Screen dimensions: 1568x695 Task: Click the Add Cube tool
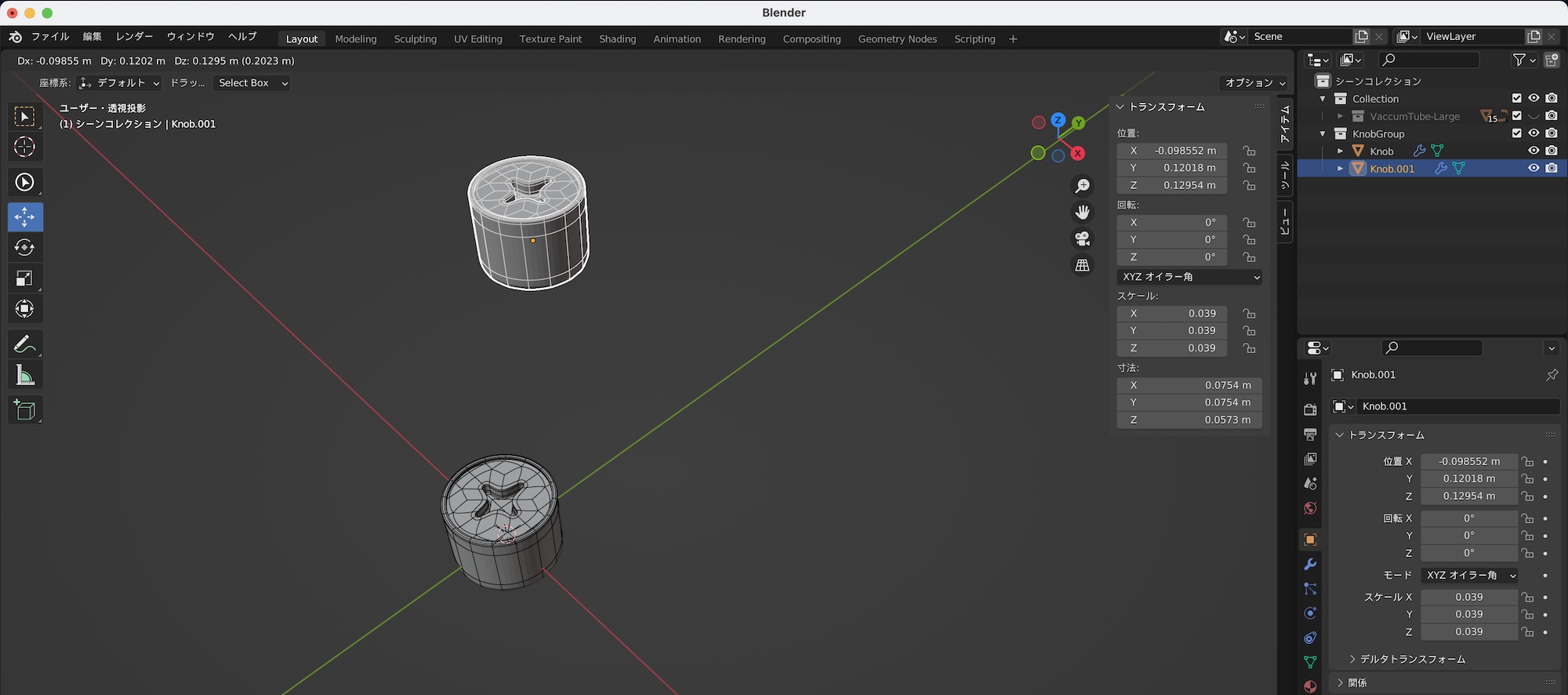pos(25,410)
